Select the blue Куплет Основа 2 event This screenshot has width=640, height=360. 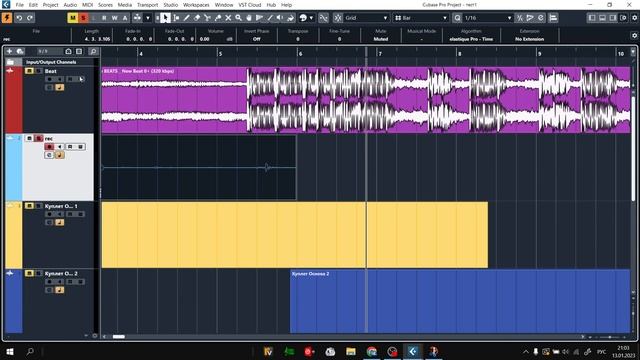pos(460,301)
